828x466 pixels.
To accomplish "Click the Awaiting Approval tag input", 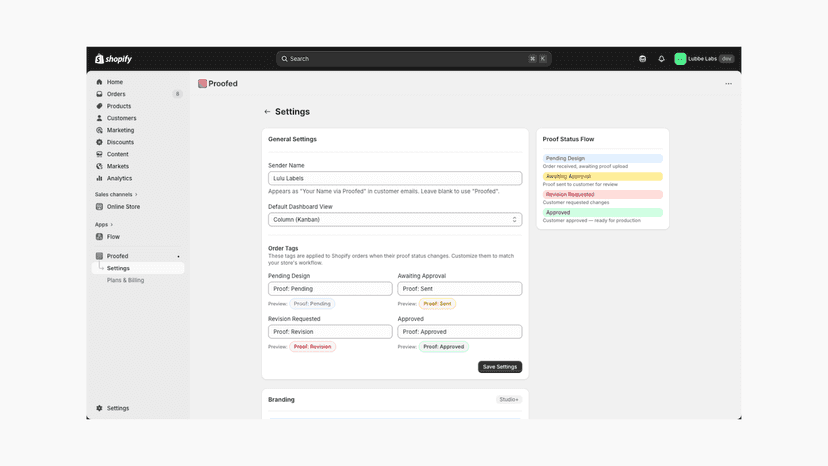I will tap(460, 288).
